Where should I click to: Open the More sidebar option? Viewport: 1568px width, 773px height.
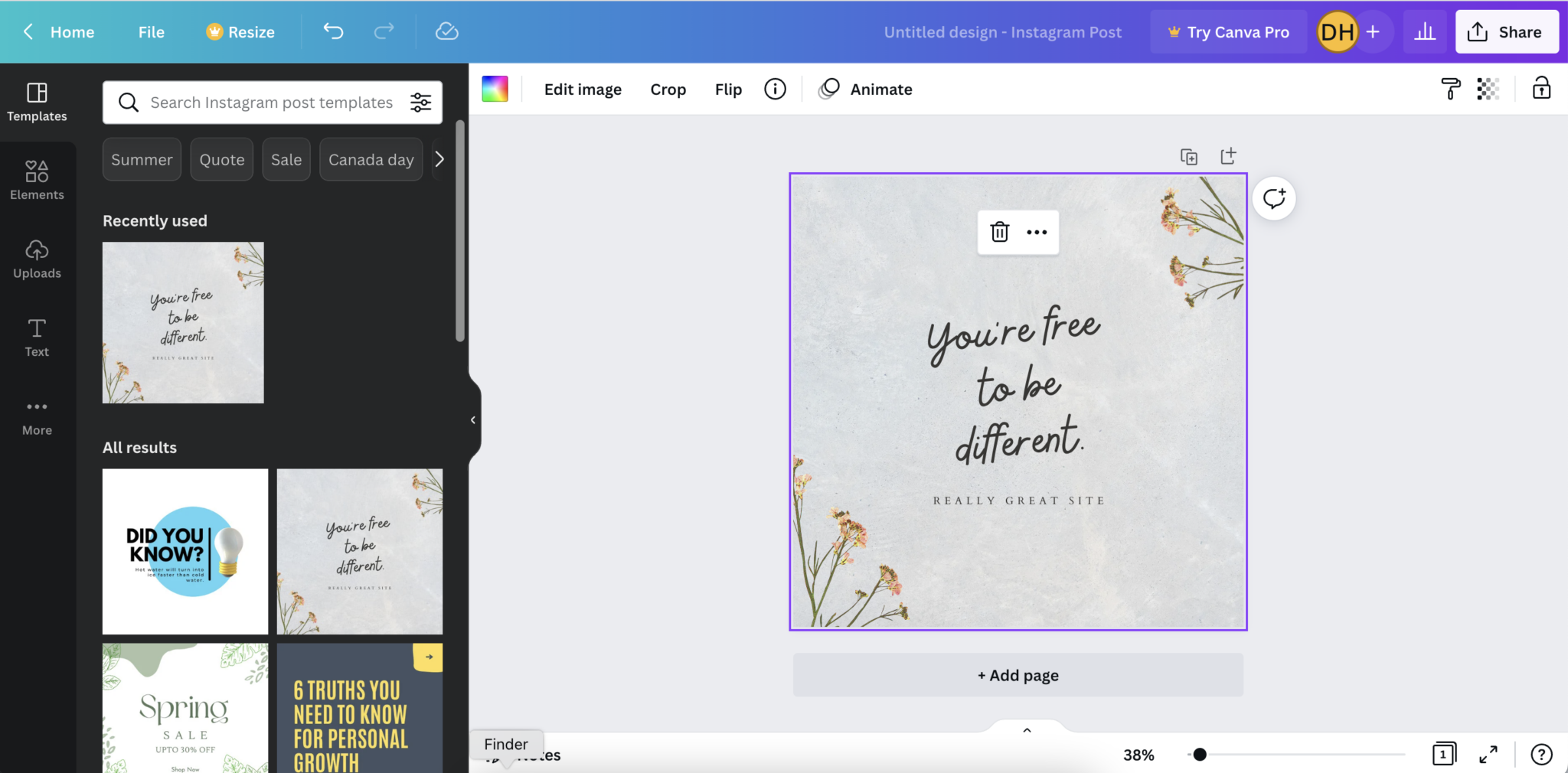[37, 416]
